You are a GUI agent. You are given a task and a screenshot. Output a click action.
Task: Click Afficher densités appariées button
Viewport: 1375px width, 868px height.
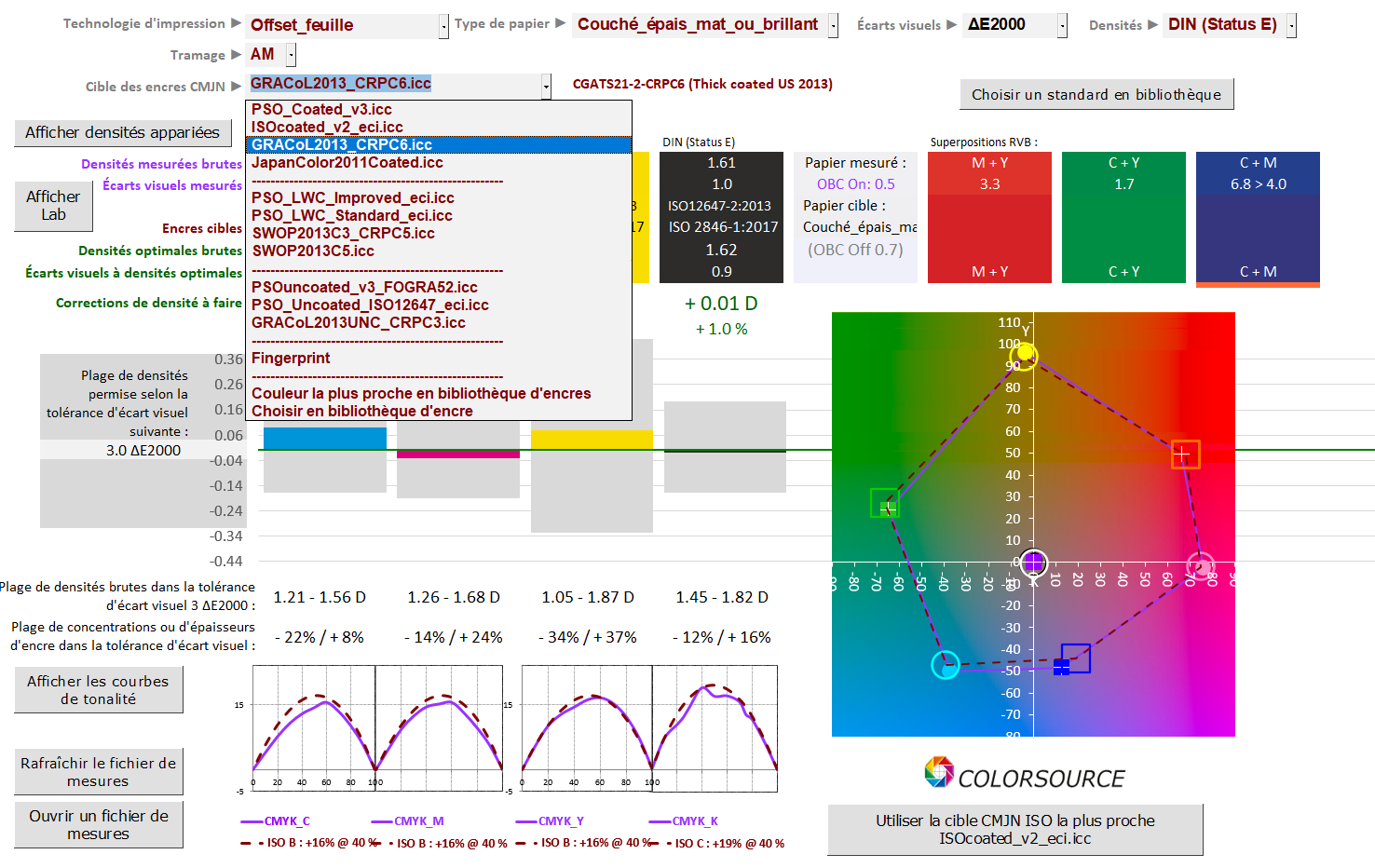[x=123, y=133]
